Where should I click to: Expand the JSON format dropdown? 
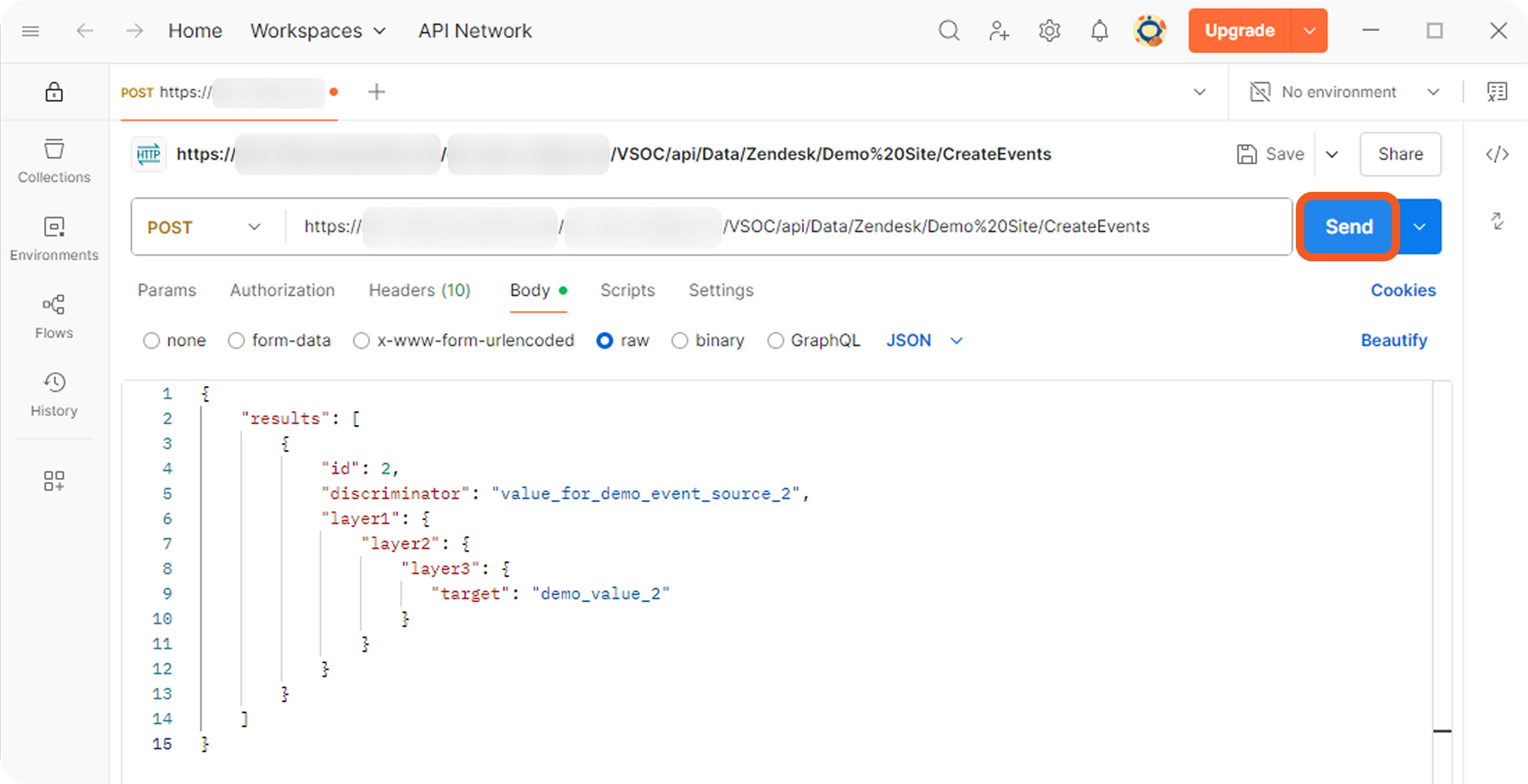pyautogui.click(x=924, y=341)
